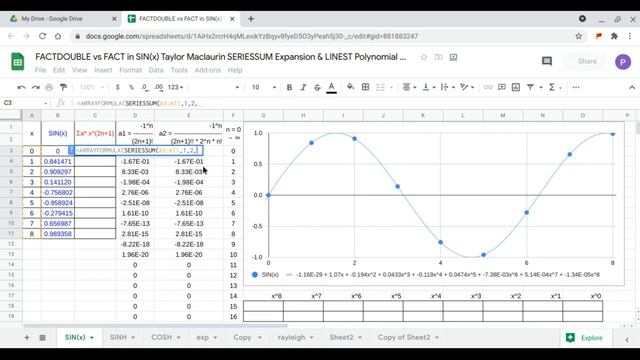640x360 pixels.
Task: Open the View menu
Action: tap(80, 70)
